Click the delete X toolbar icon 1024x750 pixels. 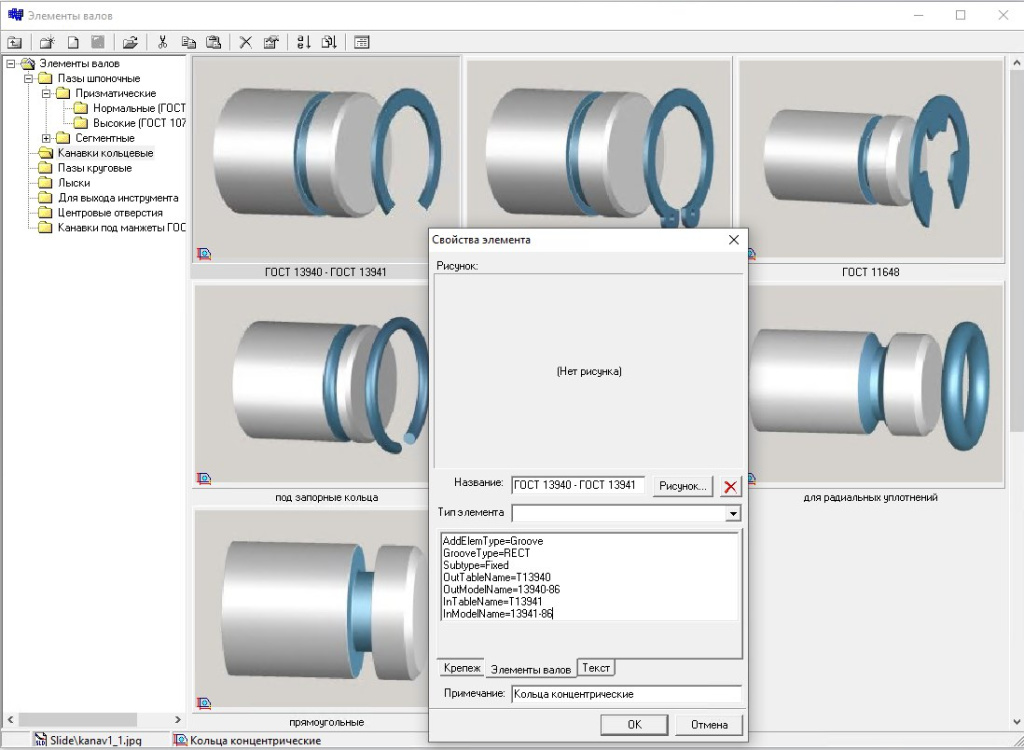pyautogui.click(x=245, y=42)
